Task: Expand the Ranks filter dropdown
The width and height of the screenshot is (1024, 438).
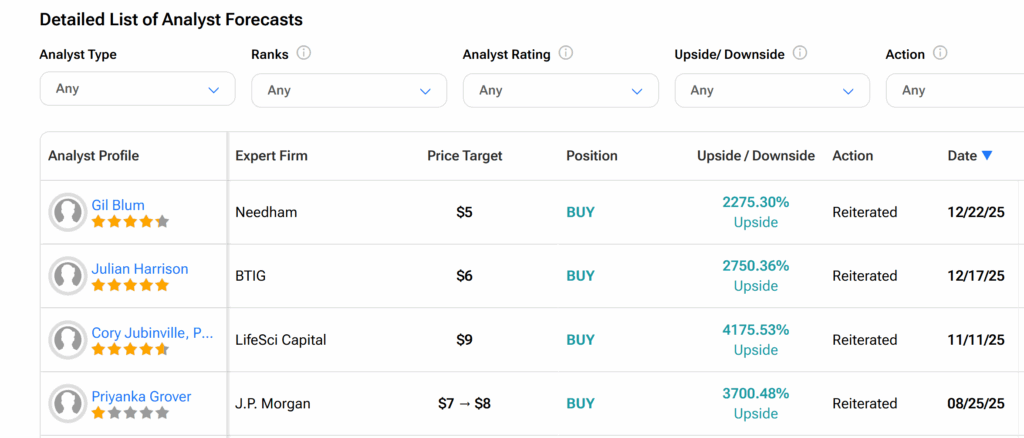Action: point(349,90)
